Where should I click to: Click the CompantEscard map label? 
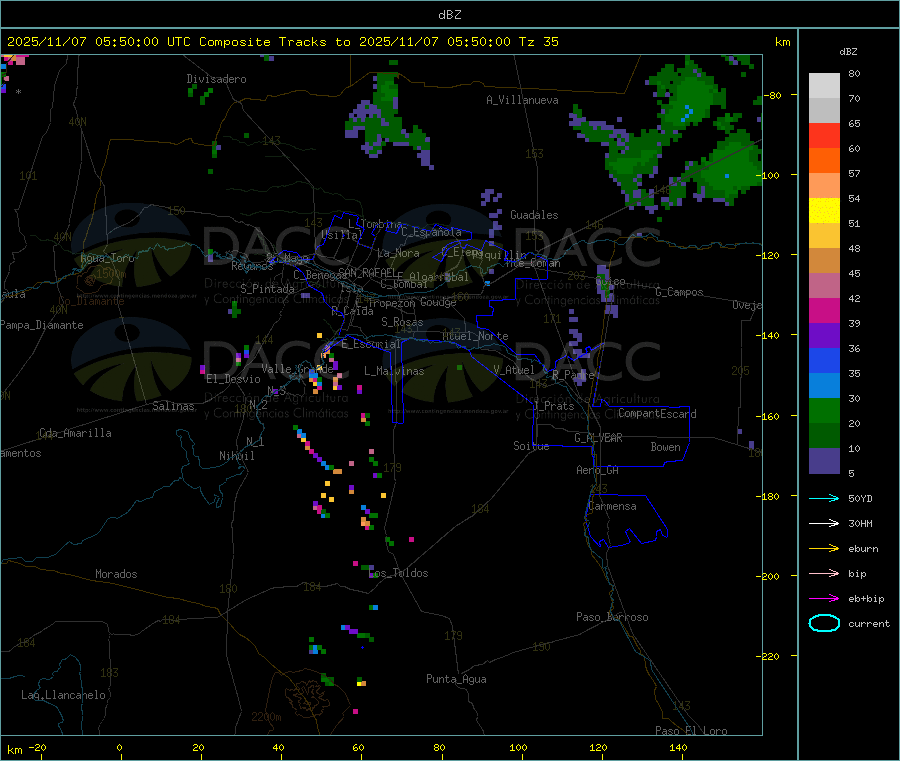click(x=657, y=413)
